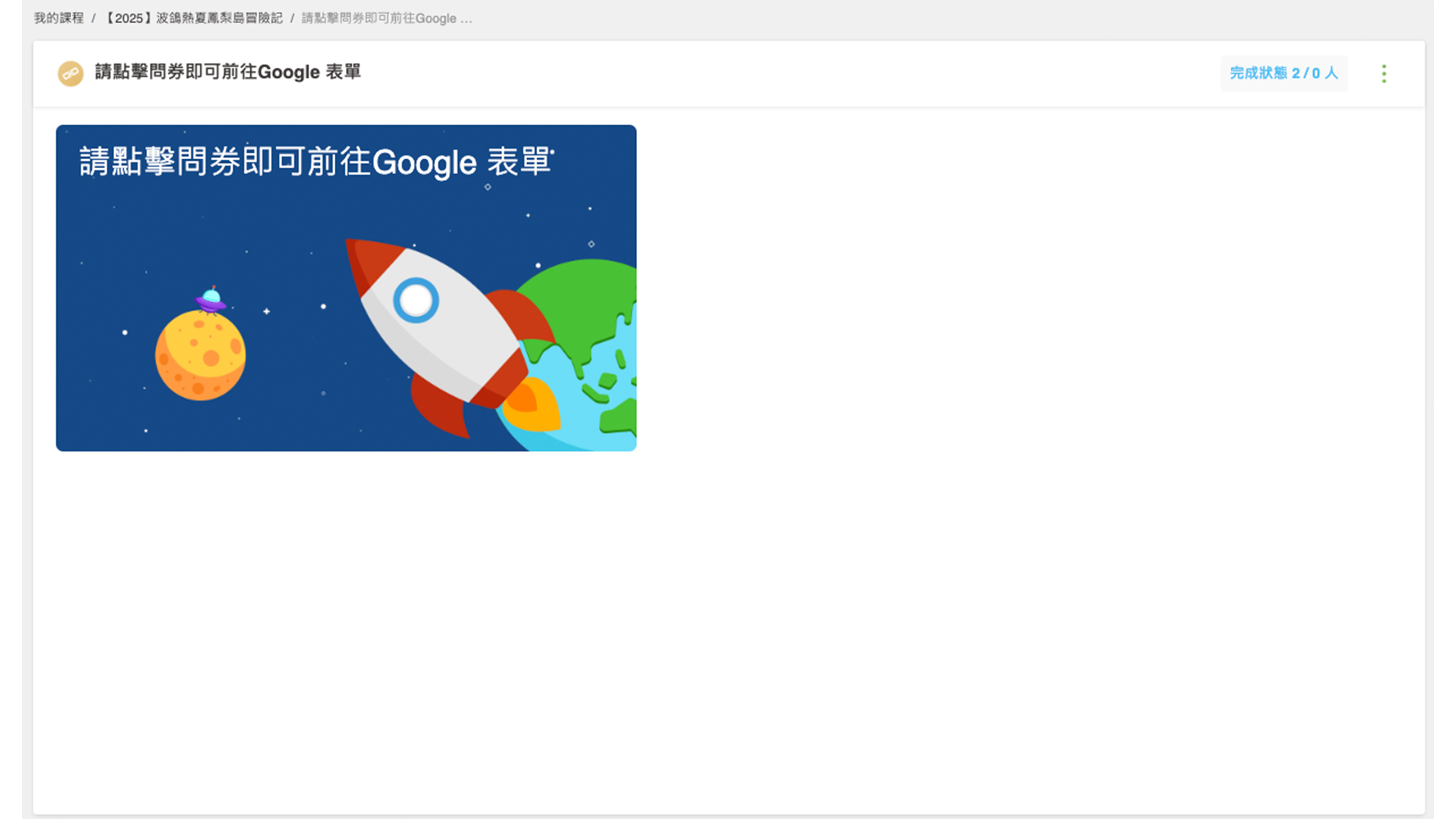Open the 完成狀態 2 / 0 人 button

click(x=1284, y=74)
